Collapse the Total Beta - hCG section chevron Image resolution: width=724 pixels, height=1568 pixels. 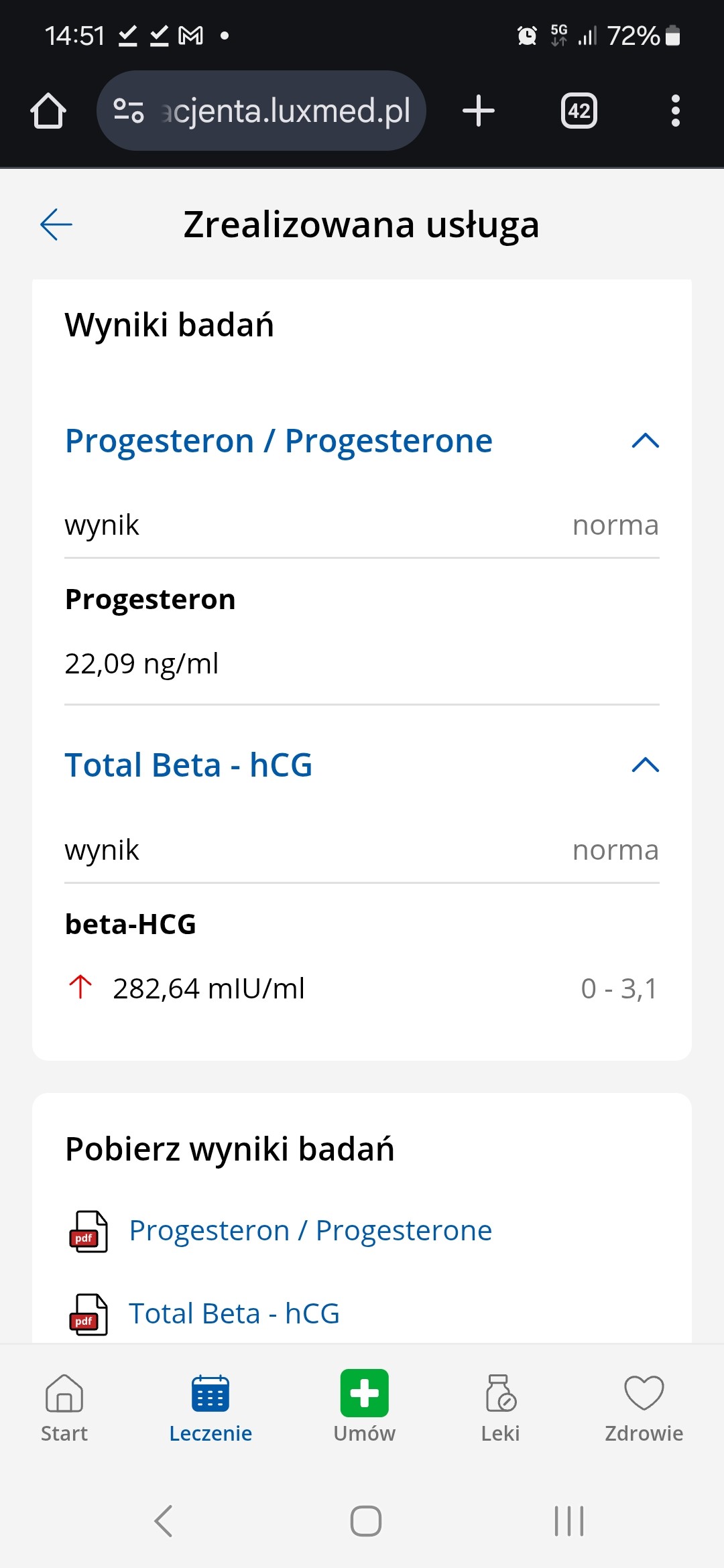click(x=646, y=765)
